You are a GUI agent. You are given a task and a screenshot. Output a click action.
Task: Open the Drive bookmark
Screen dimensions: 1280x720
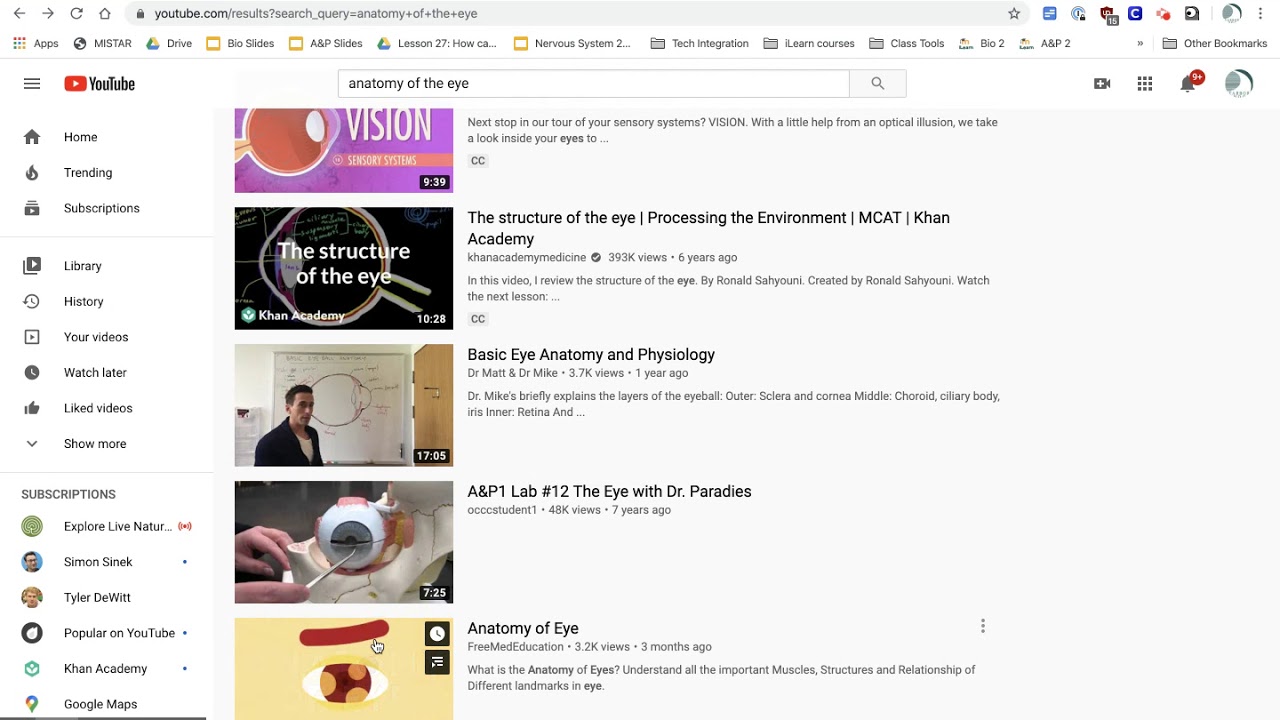[x=169, y=43]
